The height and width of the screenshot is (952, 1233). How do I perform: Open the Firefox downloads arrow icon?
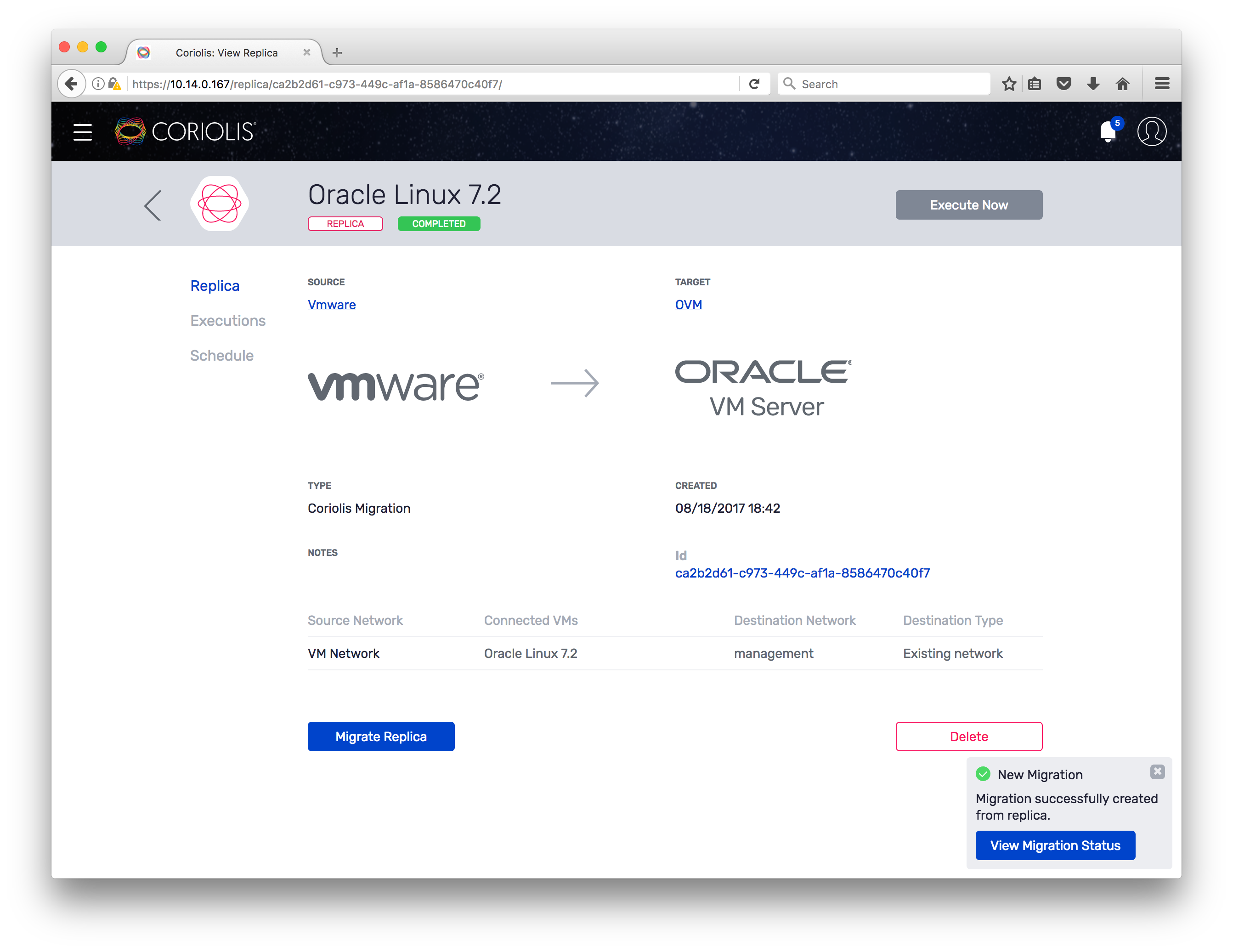(x=1093, y=84)
